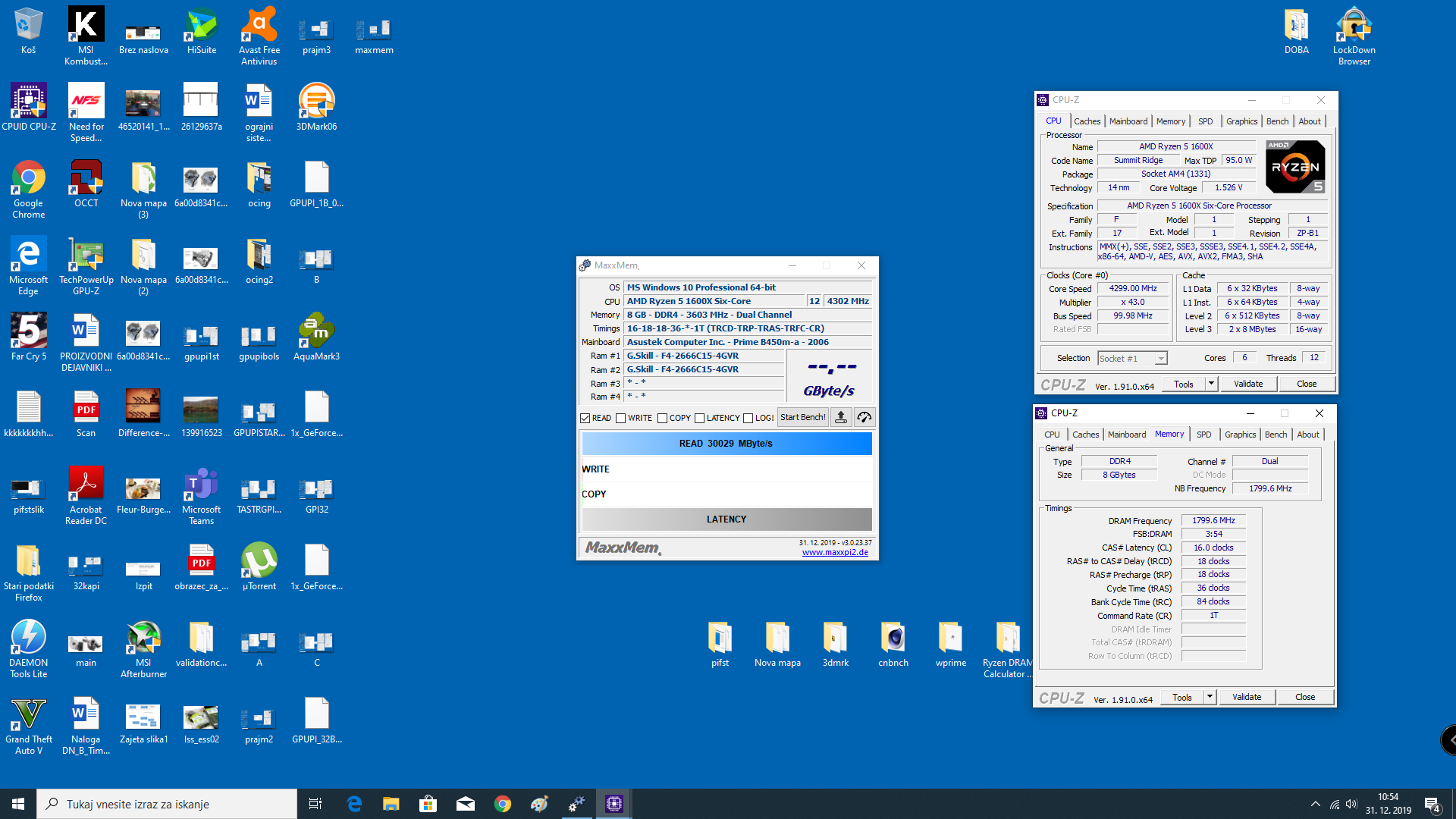This screenshot has height=819, width=1456.
Task: Open the Tools dropdown arrow in bottom CPU-Z window
Action: click(1210, 697)
